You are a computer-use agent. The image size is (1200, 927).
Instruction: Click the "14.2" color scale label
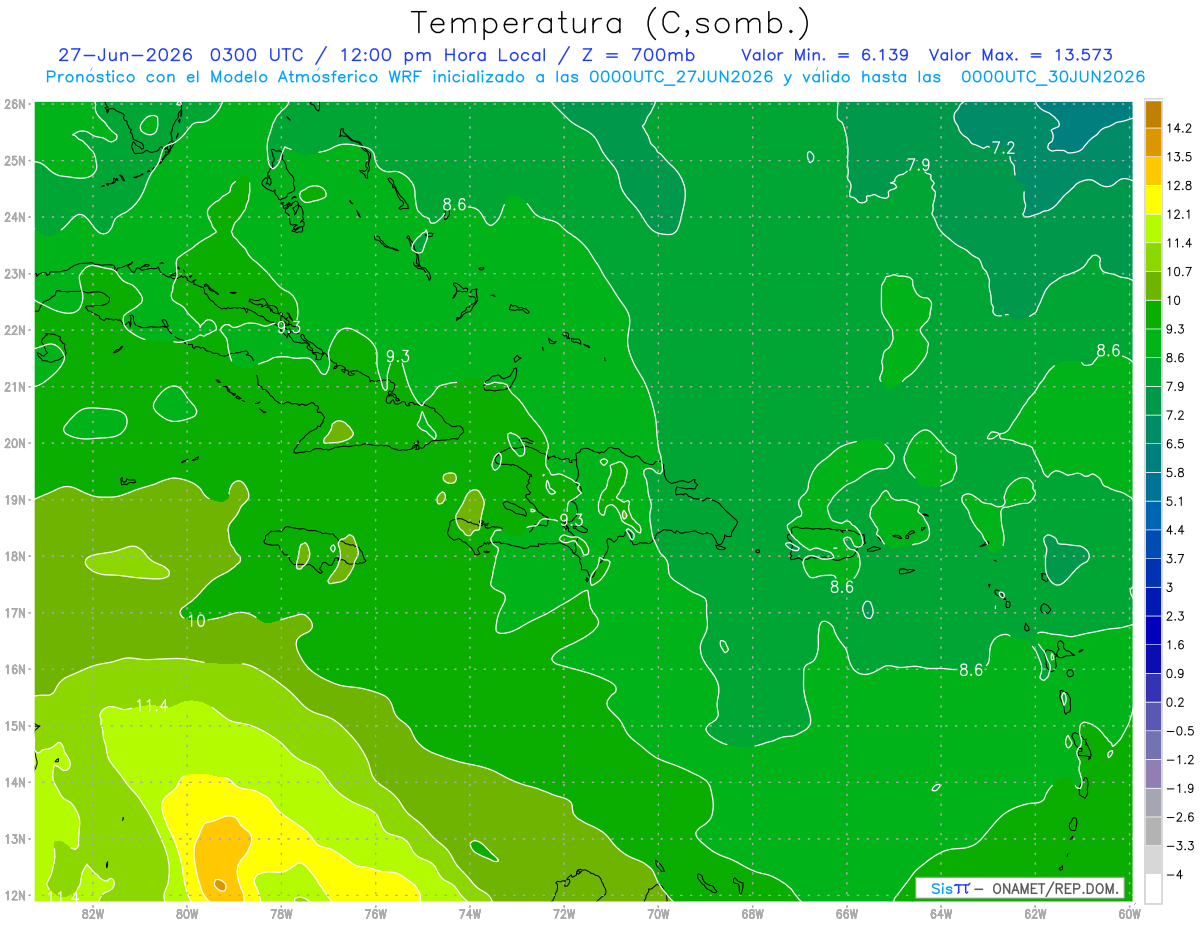(x=1179, y=128)
